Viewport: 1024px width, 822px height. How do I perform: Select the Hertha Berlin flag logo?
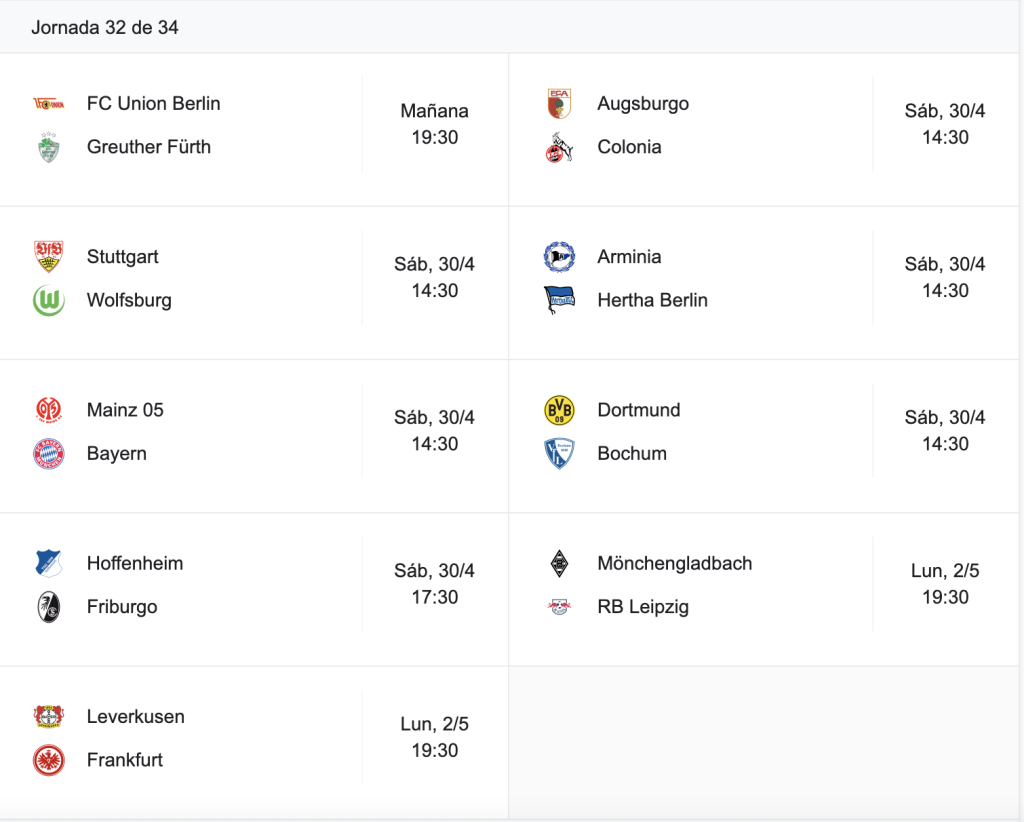(560, 300)
